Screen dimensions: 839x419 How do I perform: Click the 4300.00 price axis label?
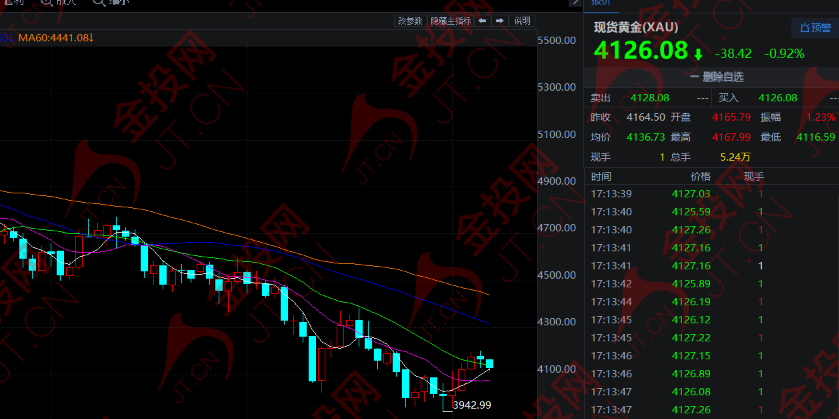557,322
